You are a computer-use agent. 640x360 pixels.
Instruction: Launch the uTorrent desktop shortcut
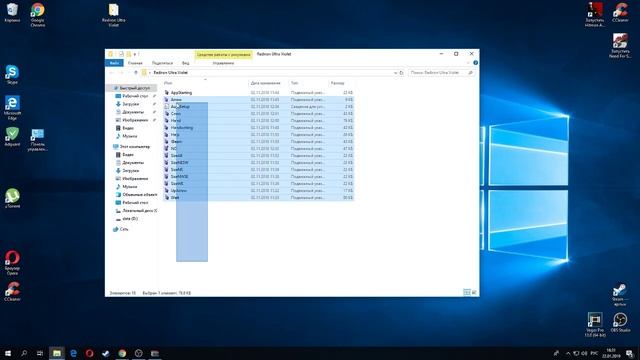(x=12, y=198)
